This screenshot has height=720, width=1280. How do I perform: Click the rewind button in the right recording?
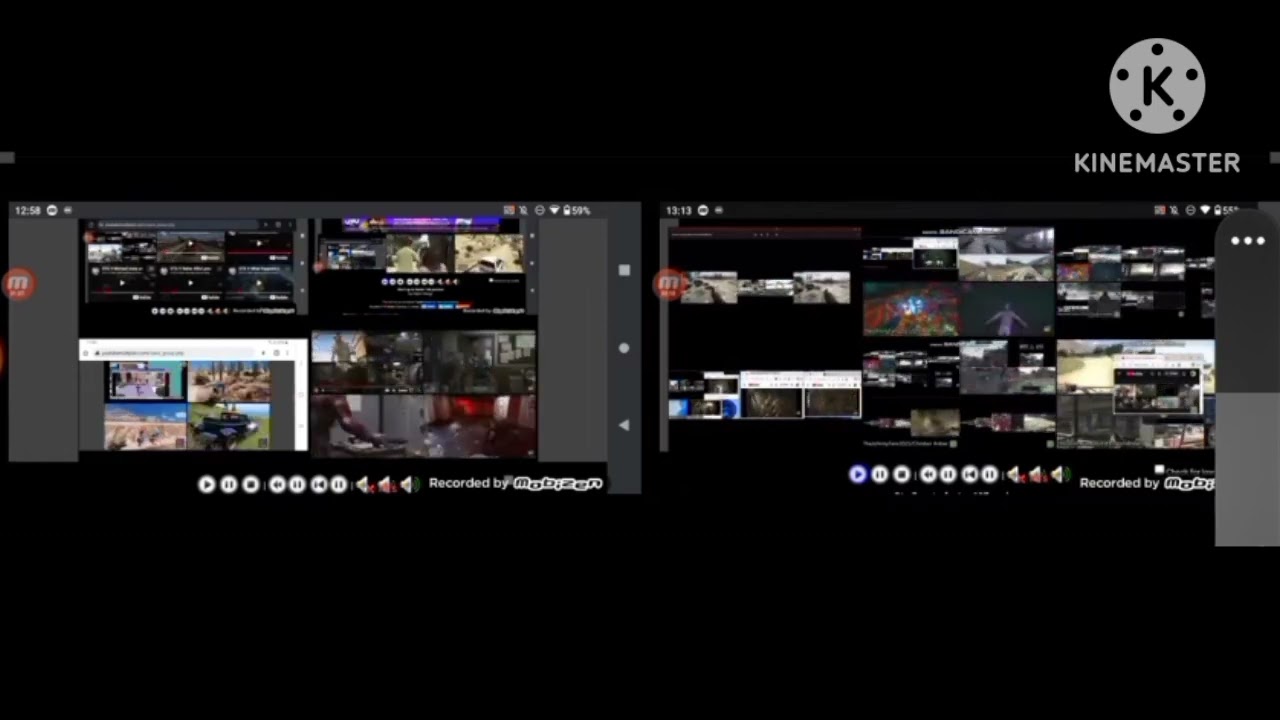928,474
